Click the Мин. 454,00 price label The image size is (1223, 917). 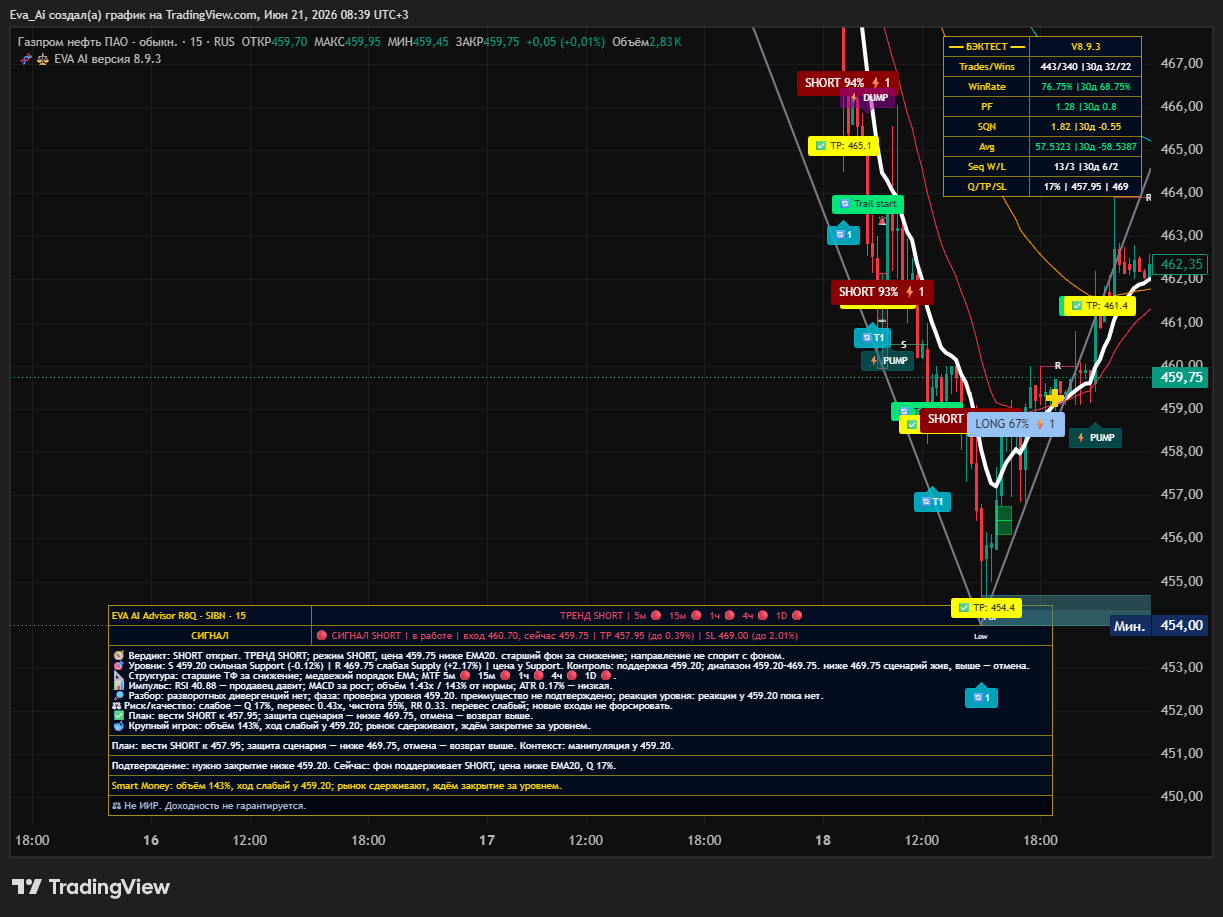click(x=1158, y=625)
